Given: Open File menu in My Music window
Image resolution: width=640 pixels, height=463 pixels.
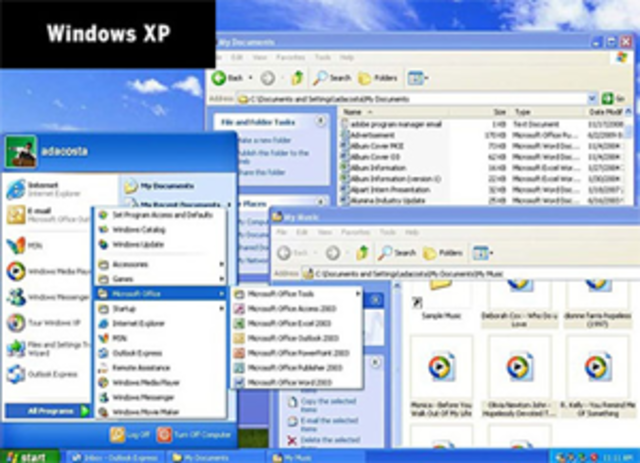Looking at the screenshot, I should (x=282, y=232).
